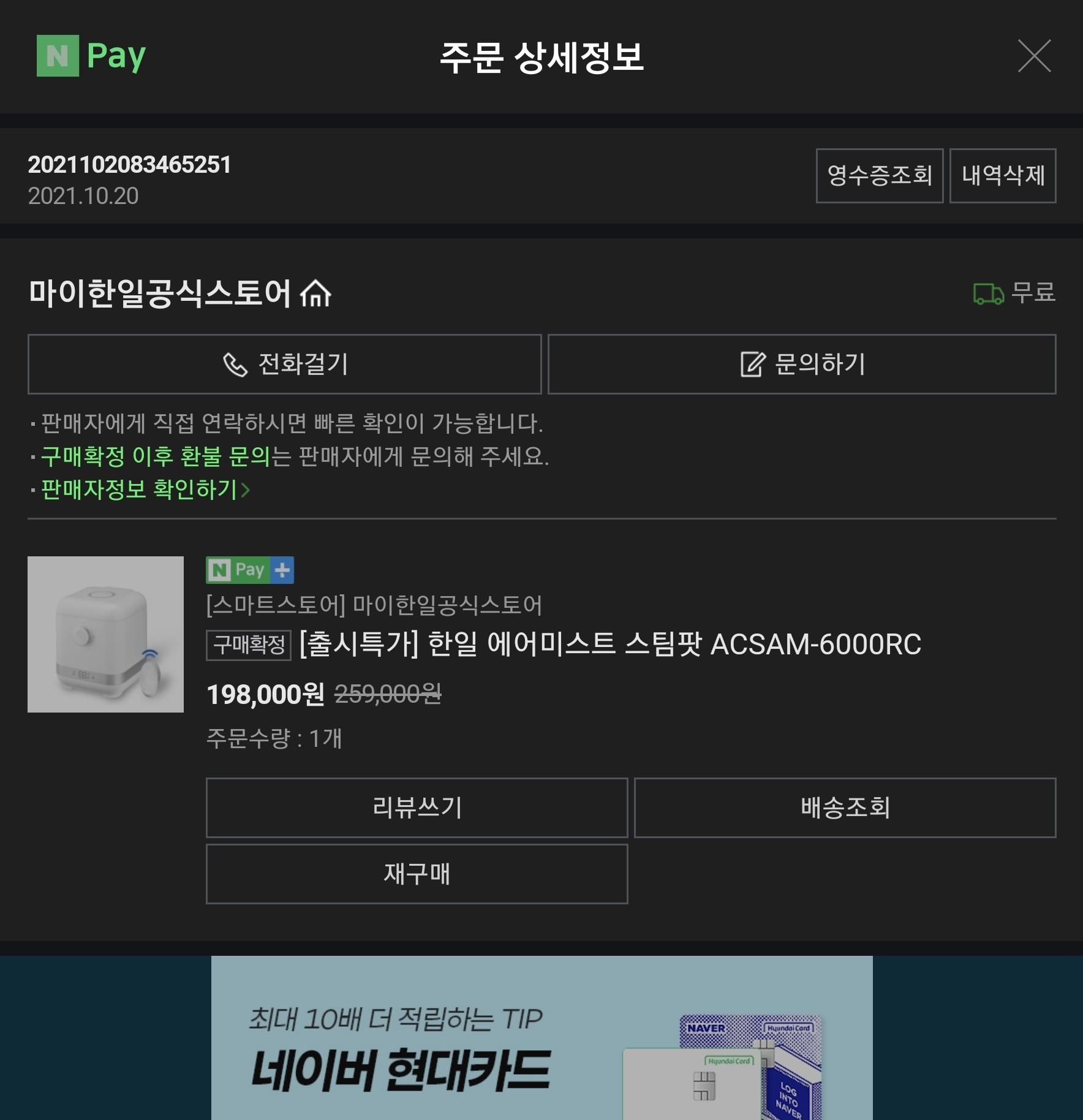
Task: Close the order details page
Action: pyautogui.click(x=1034, y=56)
